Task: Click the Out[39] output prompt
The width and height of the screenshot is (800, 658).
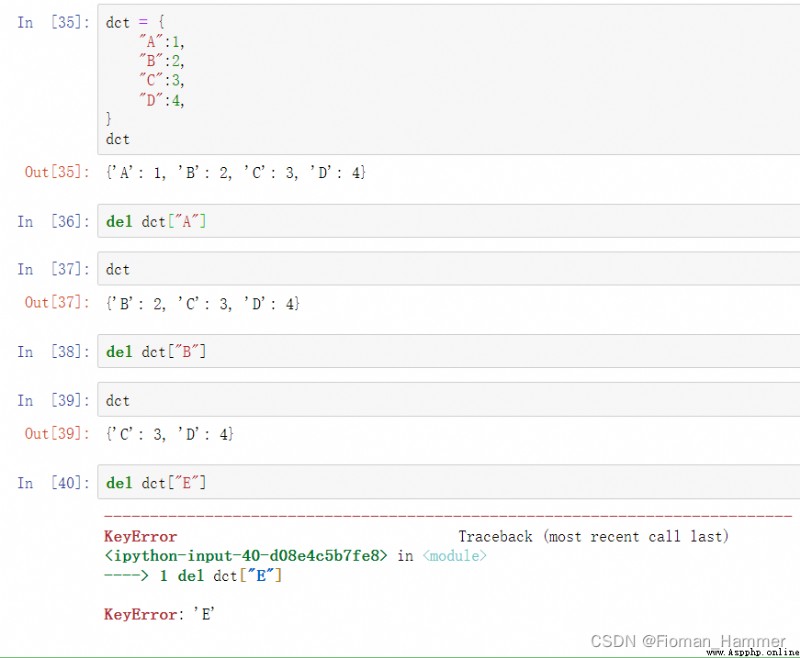Action: (57, 434)
